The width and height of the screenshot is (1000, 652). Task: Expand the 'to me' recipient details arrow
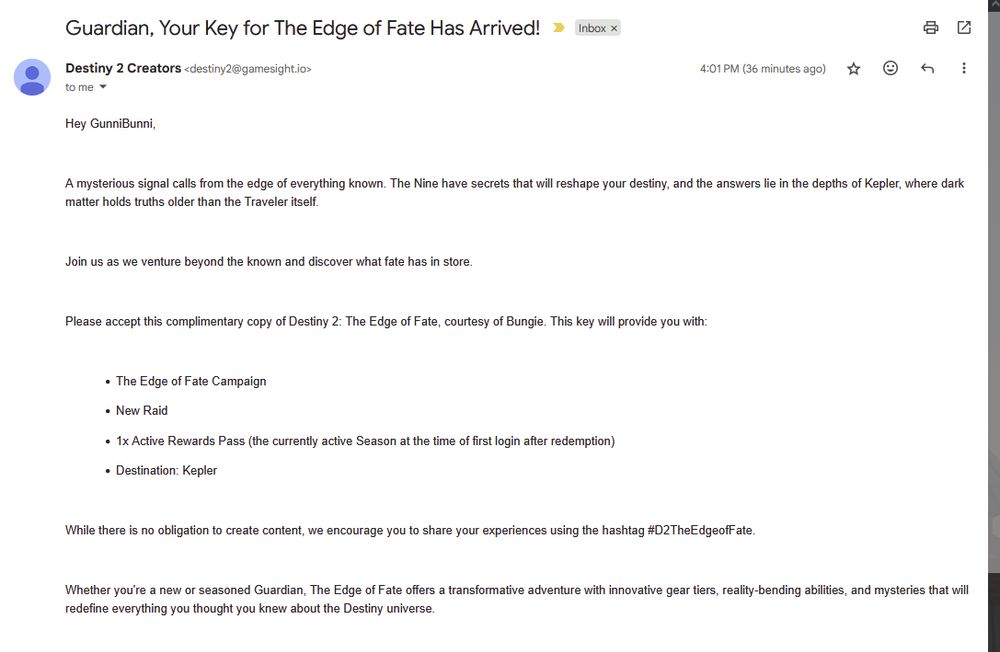pyautogui.click(x=103, y=87)
